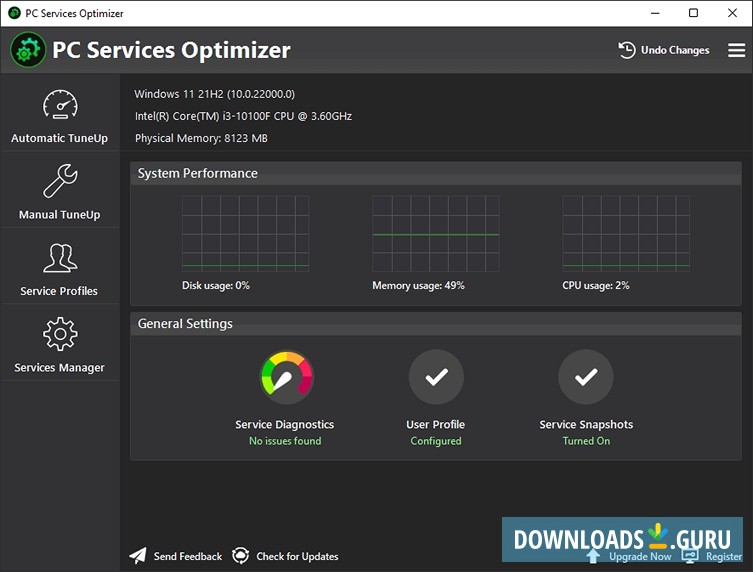Click the Upgrade Now link

640,557
